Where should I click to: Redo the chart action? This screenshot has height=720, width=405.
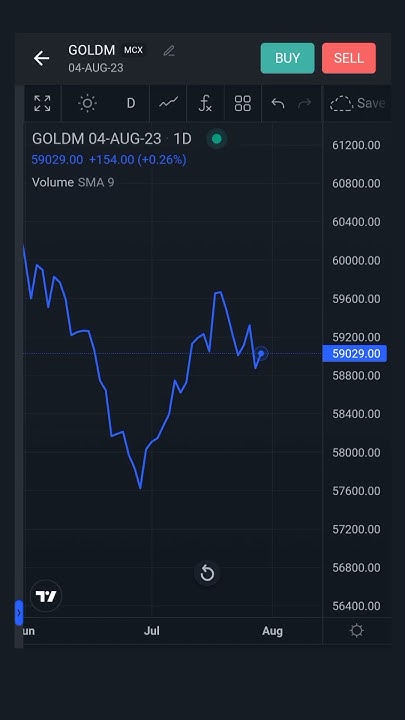point(304,104)
